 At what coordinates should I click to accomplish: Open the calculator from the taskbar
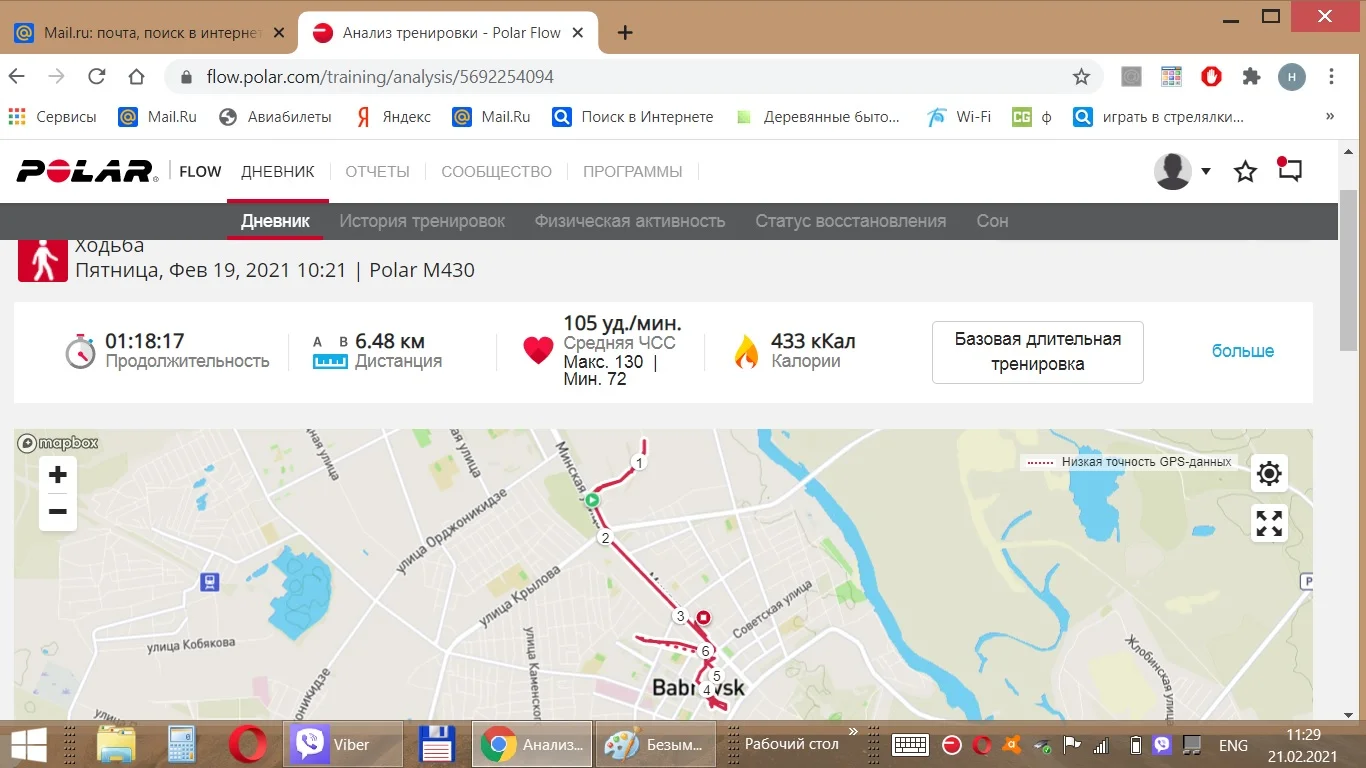[x=181, y=744]
